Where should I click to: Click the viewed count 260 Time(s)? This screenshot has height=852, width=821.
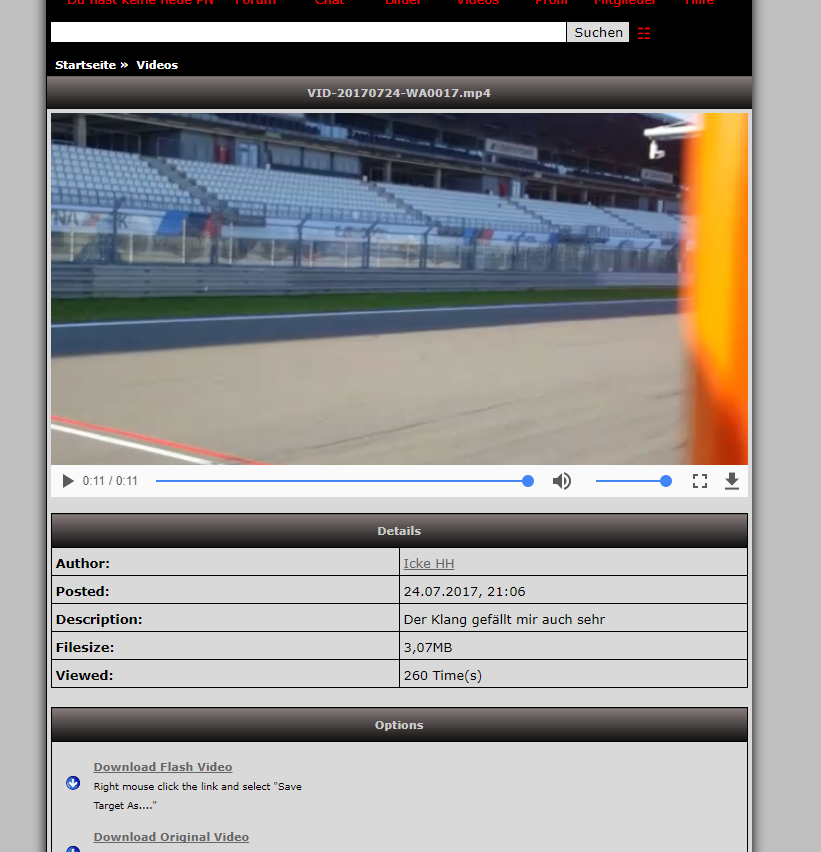(443, 675)
